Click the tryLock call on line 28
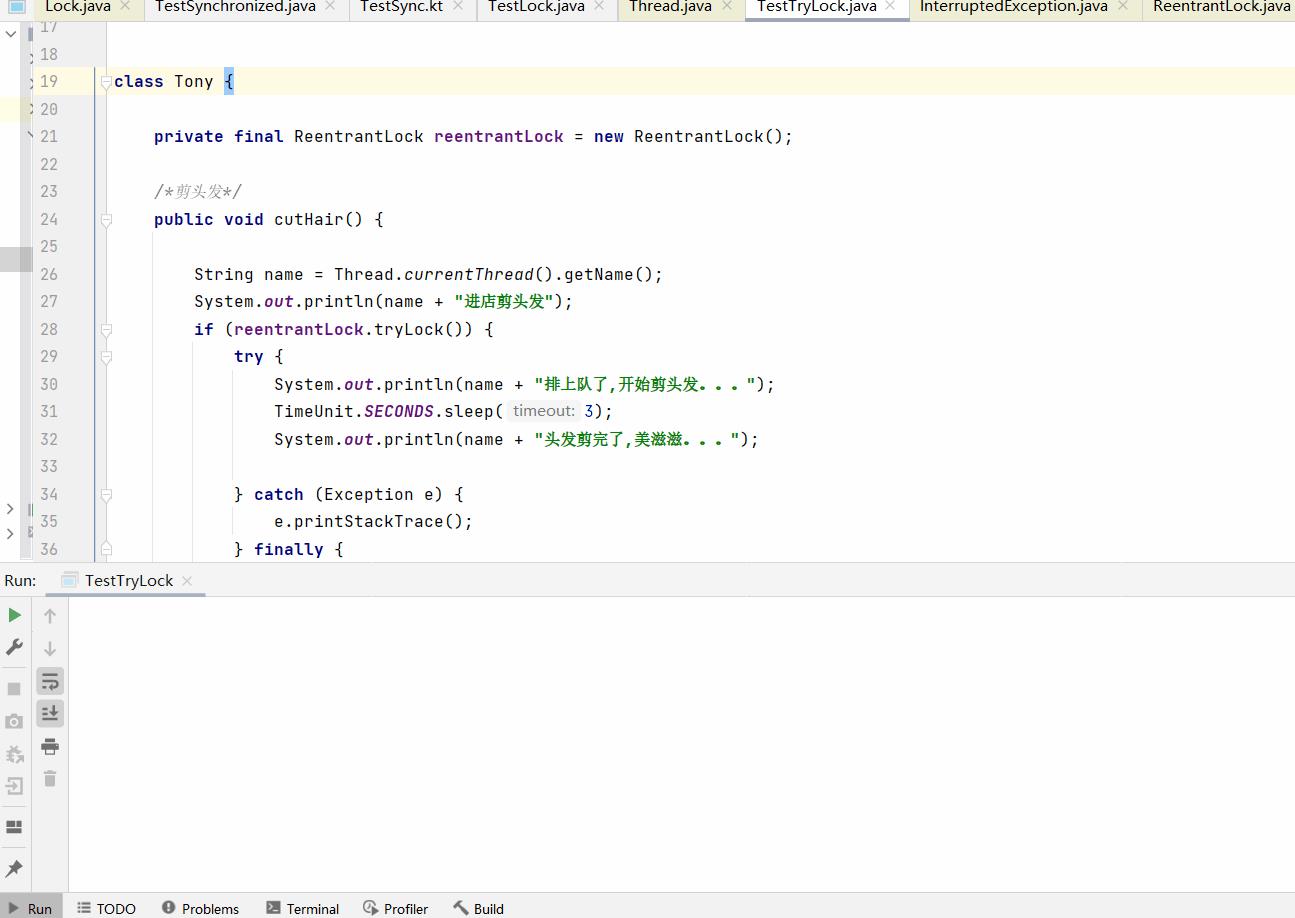 409,330
